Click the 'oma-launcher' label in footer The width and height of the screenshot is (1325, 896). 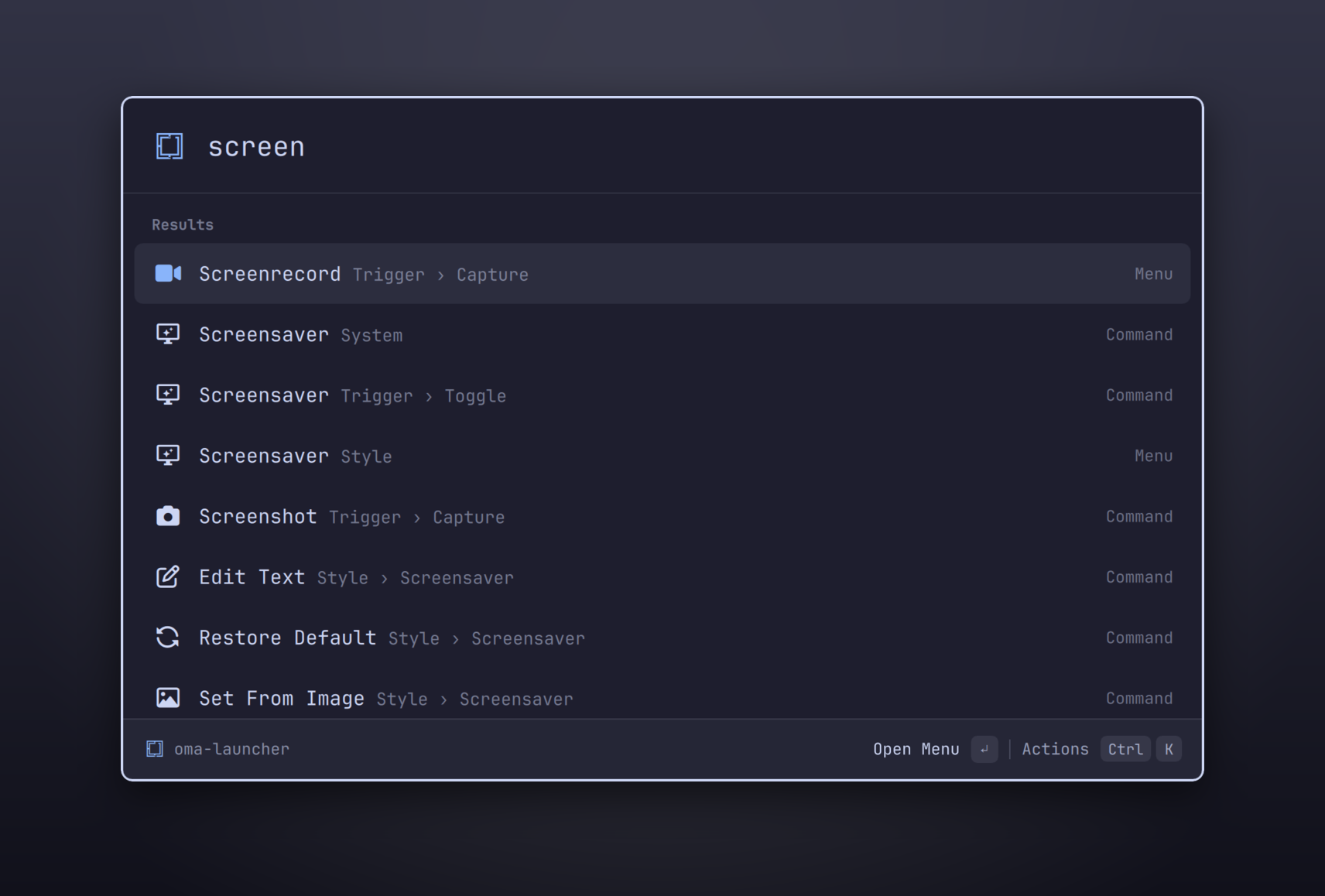[231, 749]
